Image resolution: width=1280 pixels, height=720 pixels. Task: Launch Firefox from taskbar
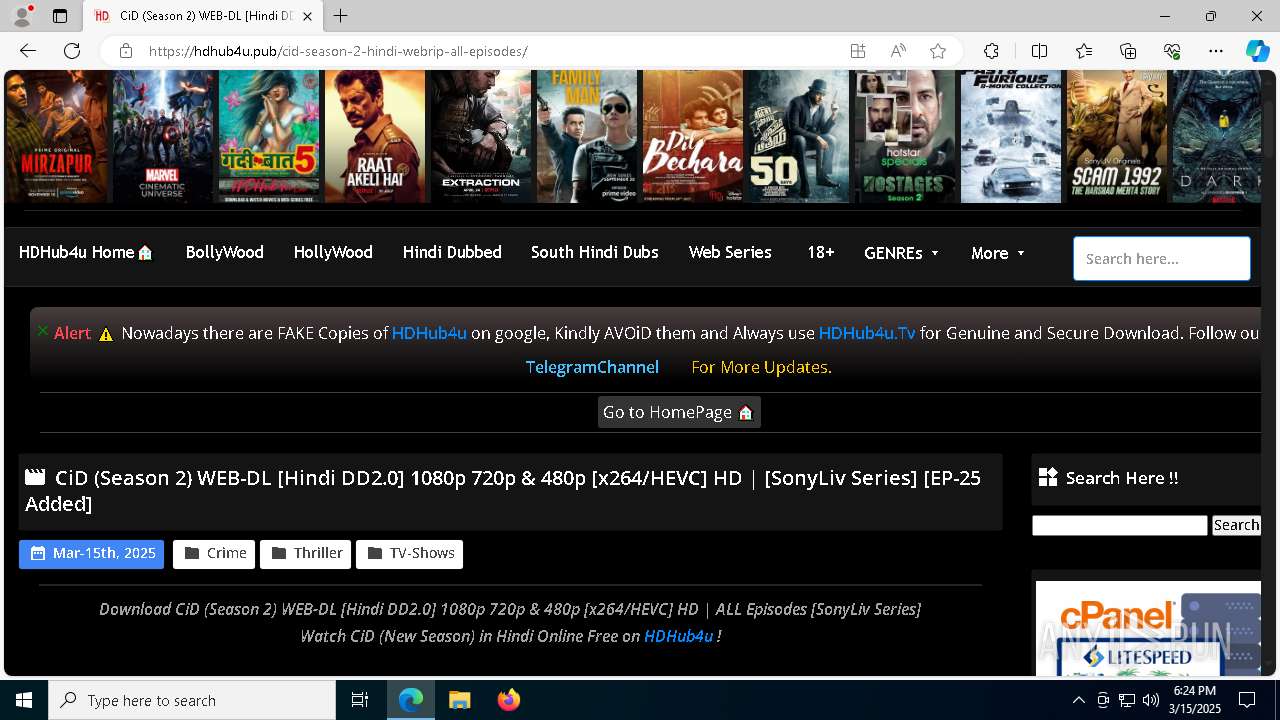coord(509,700)
